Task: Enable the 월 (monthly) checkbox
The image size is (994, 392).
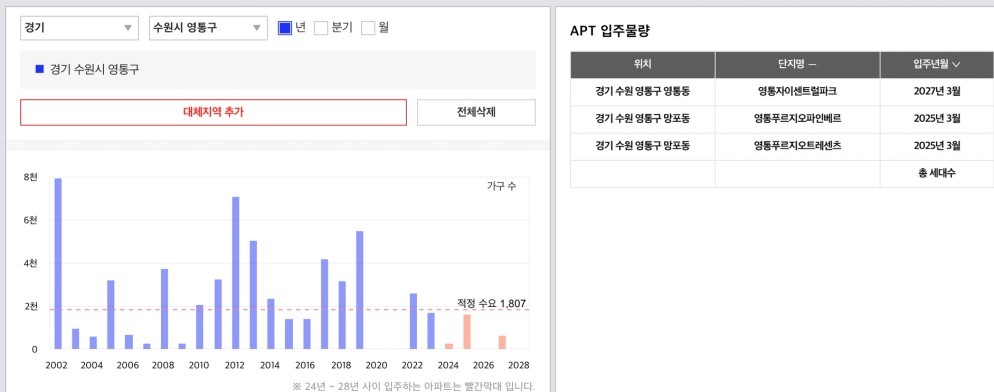Action: pos(368,28)
